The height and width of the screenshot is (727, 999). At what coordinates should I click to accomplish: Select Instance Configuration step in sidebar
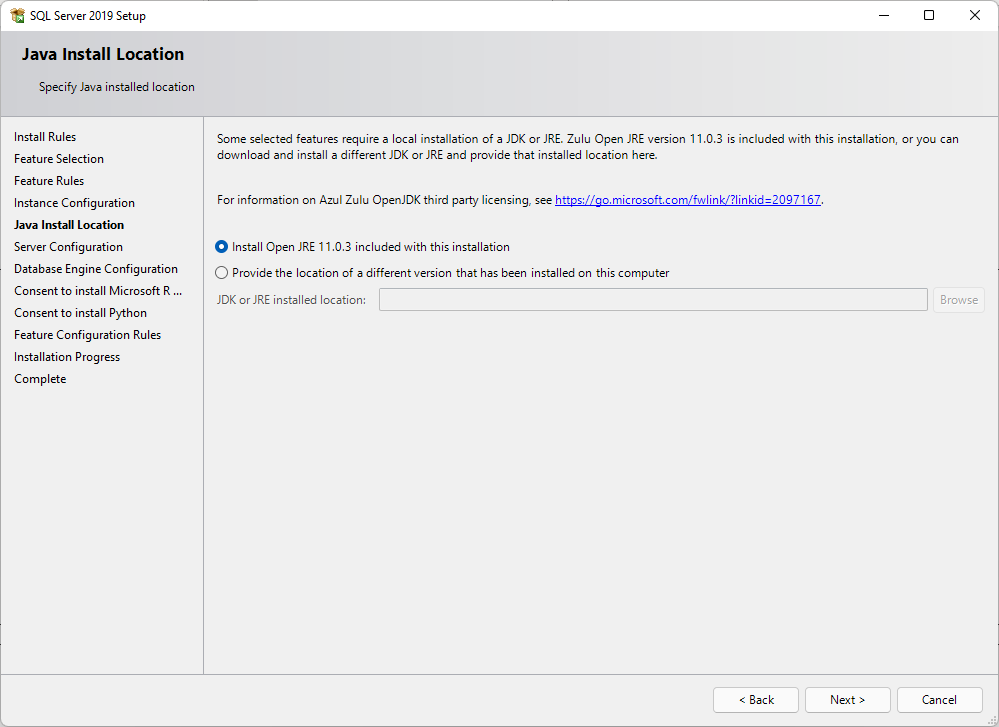(x=75, y=203)
